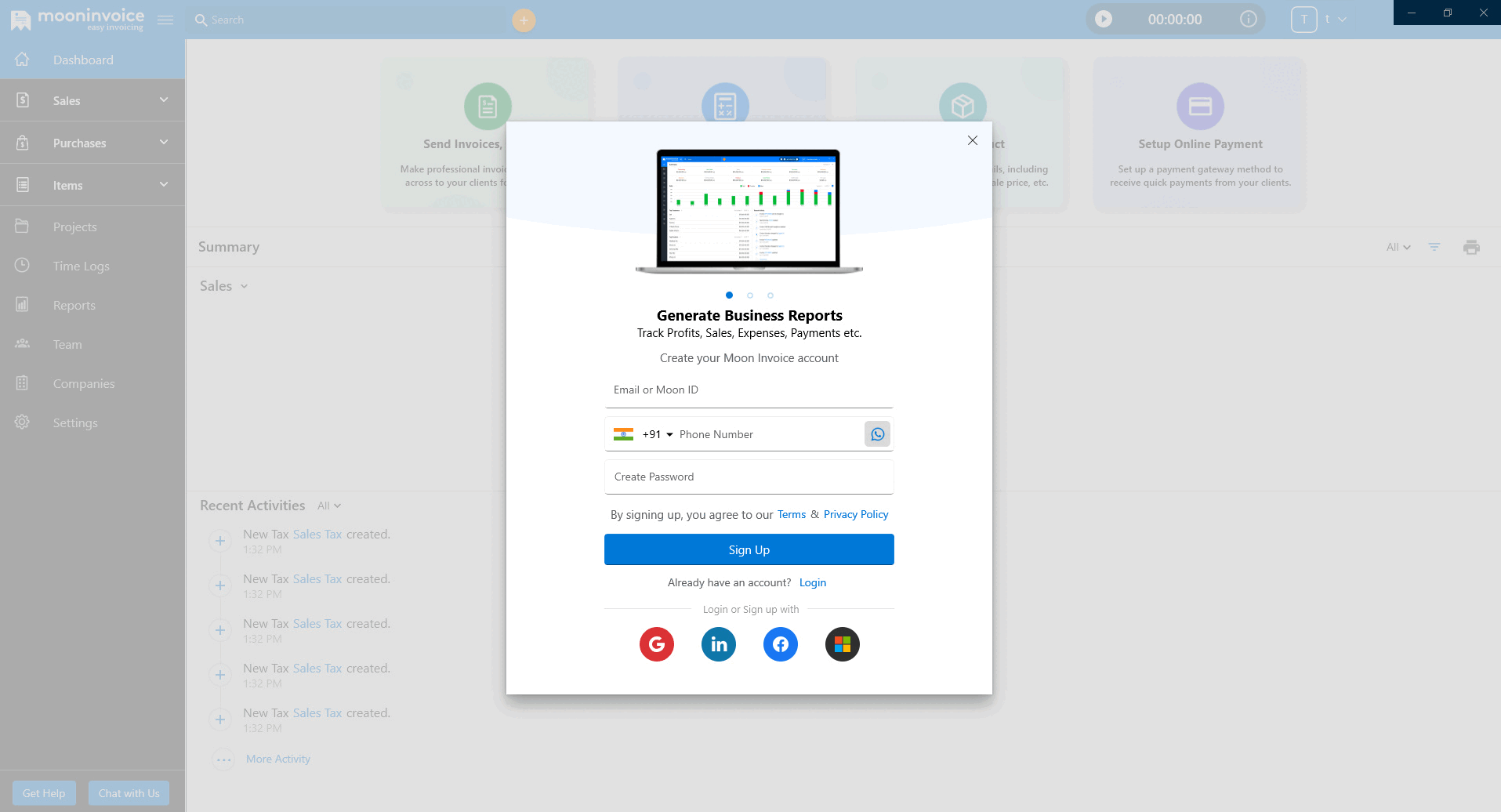This screenshot has height=812, width=1501.
Task: Expand the Sales sidebar section
Action: click(92, 100)
